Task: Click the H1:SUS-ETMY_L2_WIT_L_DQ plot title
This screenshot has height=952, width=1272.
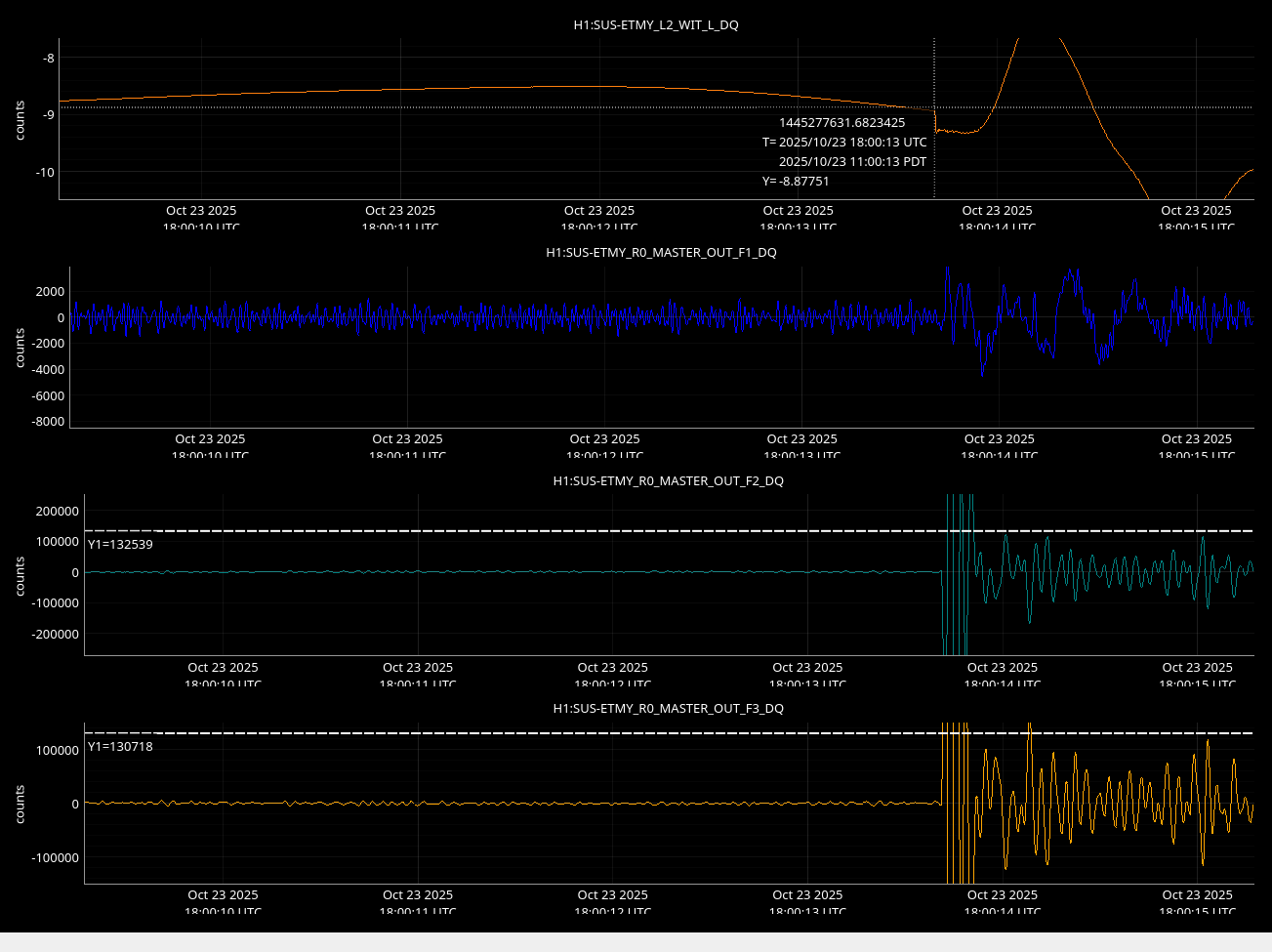Action: coord(655,24)
